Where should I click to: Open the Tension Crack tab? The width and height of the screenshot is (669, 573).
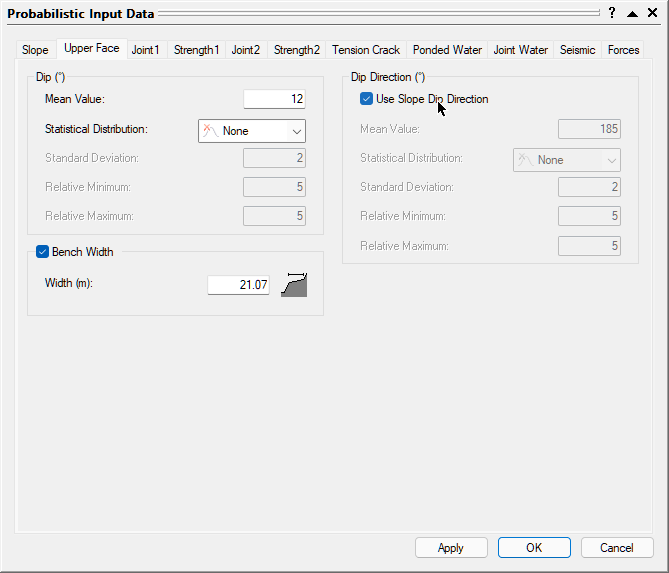coord(366,50)
